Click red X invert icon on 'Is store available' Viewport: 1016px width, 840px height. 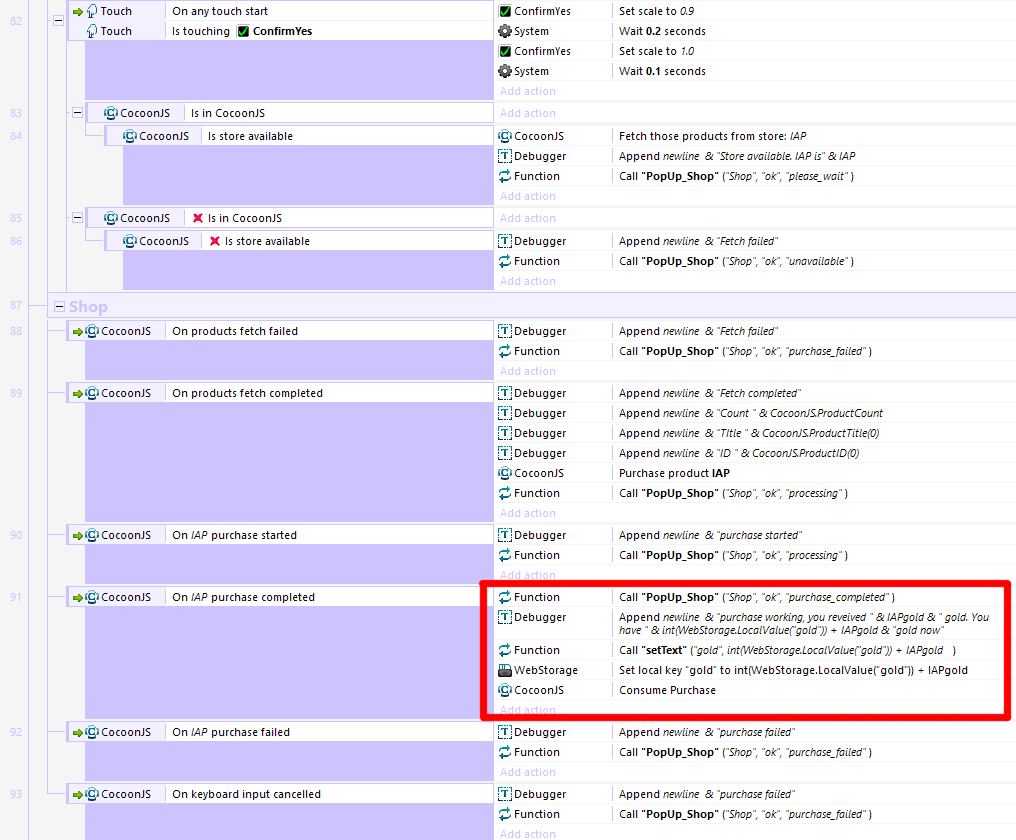[x=215, y=241]
